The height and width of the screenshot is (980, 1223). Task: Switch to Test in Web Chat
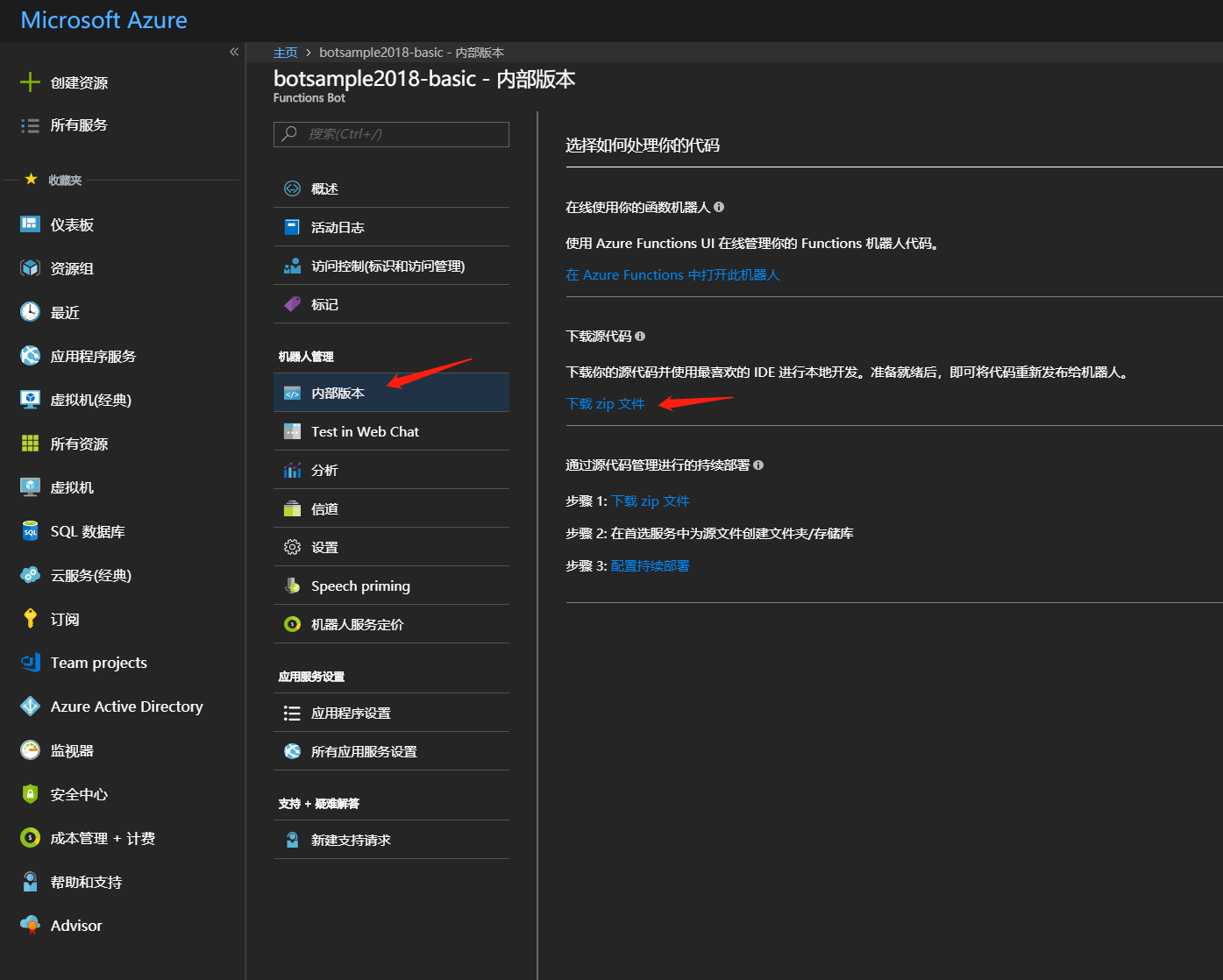point(365,431)
